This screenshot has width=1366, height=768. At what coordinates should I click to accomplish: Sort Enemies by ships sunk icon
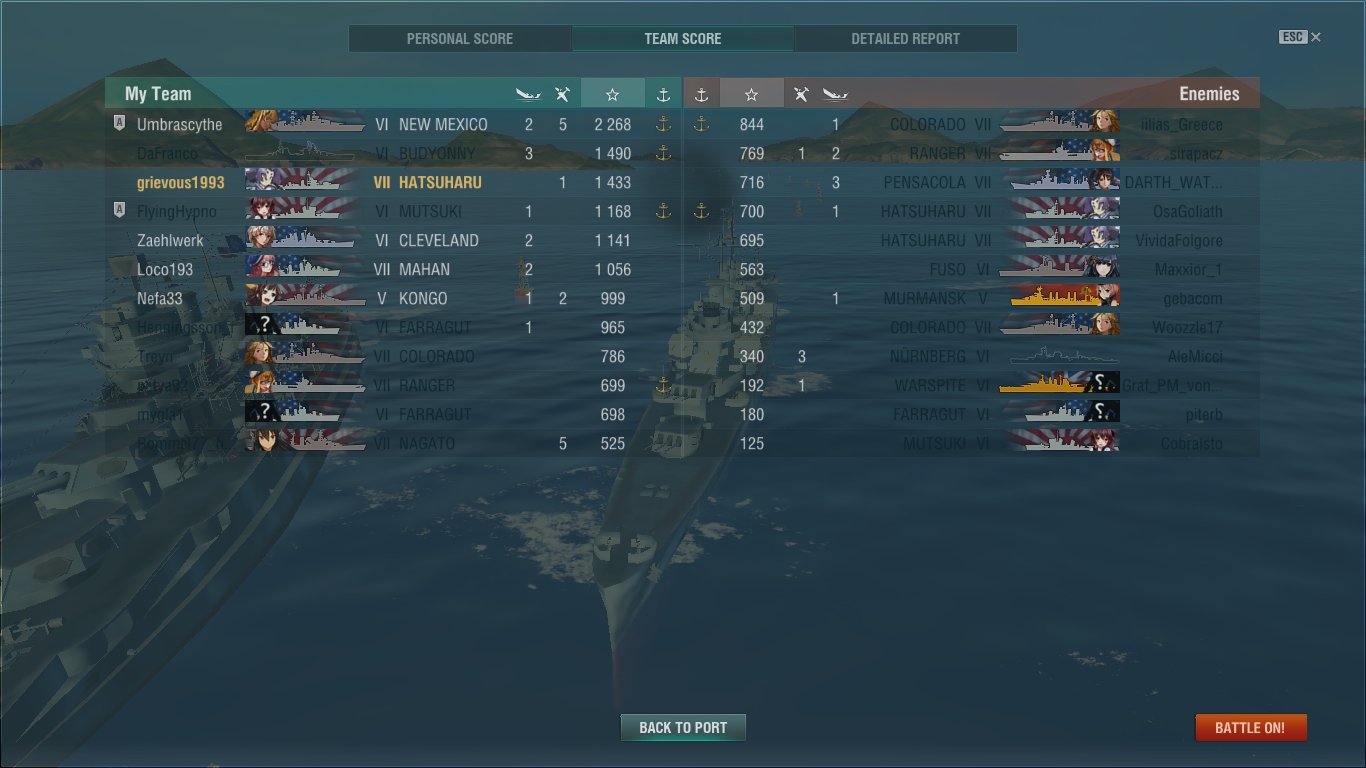click(x=835, y=94)
